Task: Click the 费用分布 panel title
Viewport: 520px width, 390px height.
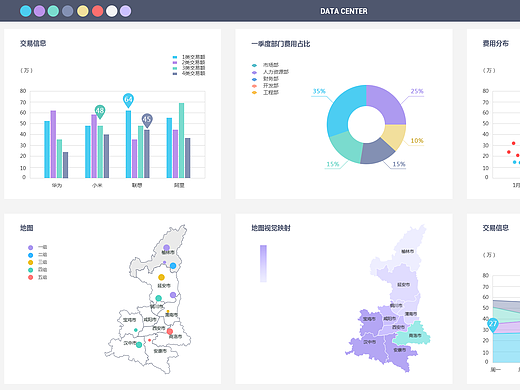Action: (x=496, y=43)
